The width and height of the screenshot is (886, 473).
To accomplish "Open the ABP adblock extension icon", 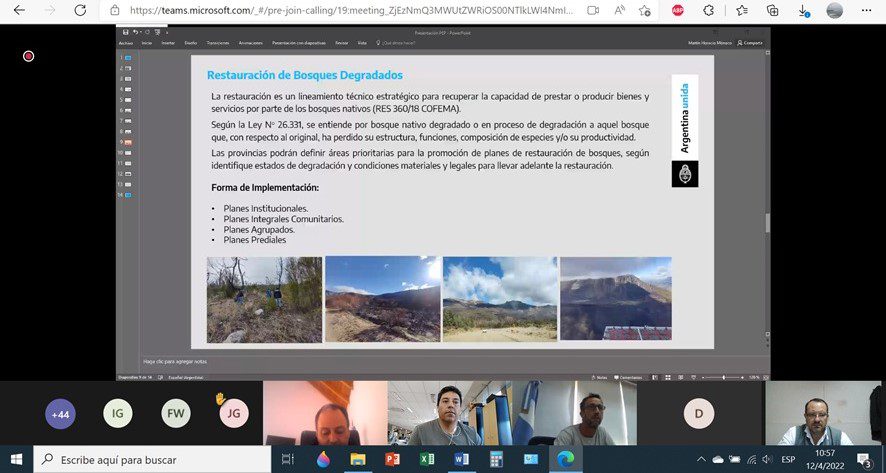I will [x=677, y=10].
